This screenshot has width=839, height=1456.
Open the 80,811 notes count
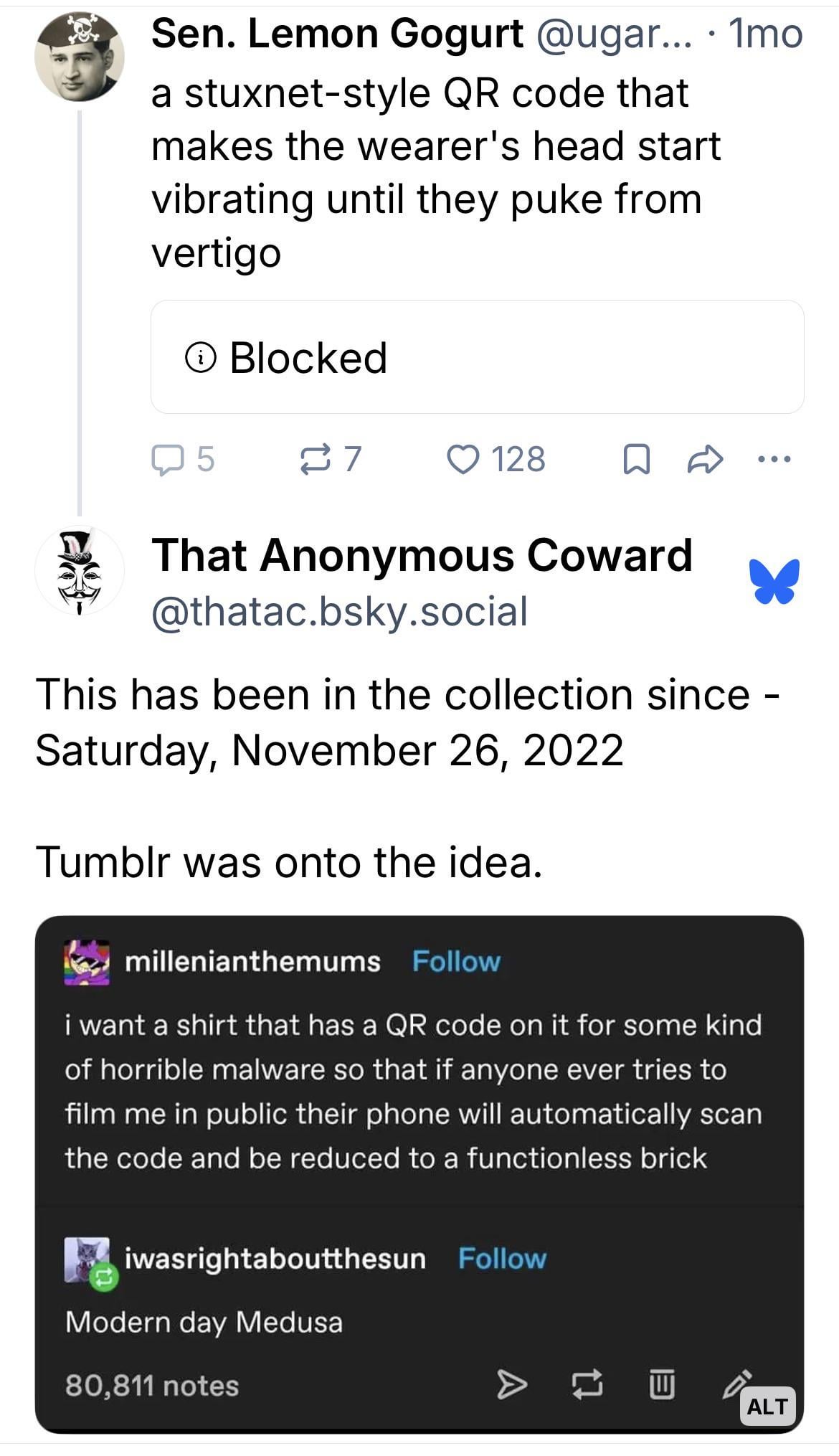point(152,1386)
